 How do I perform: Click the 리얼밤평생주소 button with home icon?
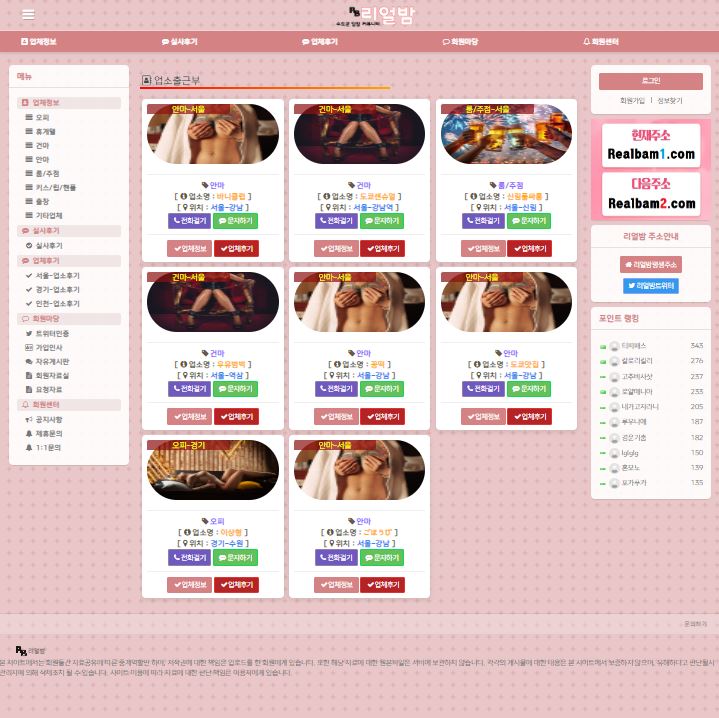651,265
